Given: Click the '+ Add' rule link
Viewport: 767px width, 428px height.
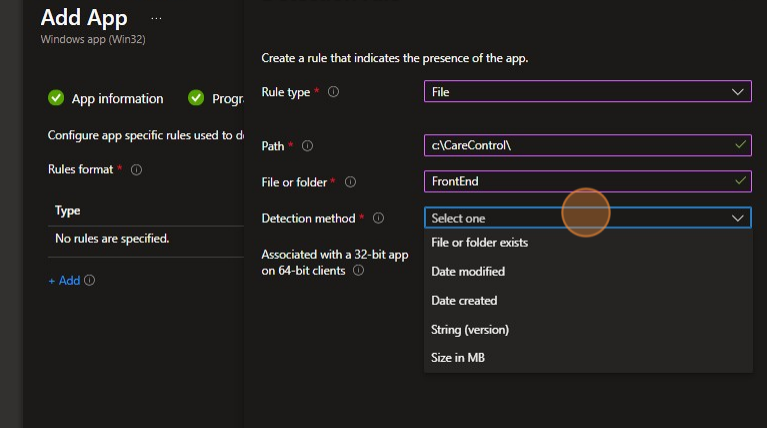Looking at the screenshot, I should pos(64,281).
